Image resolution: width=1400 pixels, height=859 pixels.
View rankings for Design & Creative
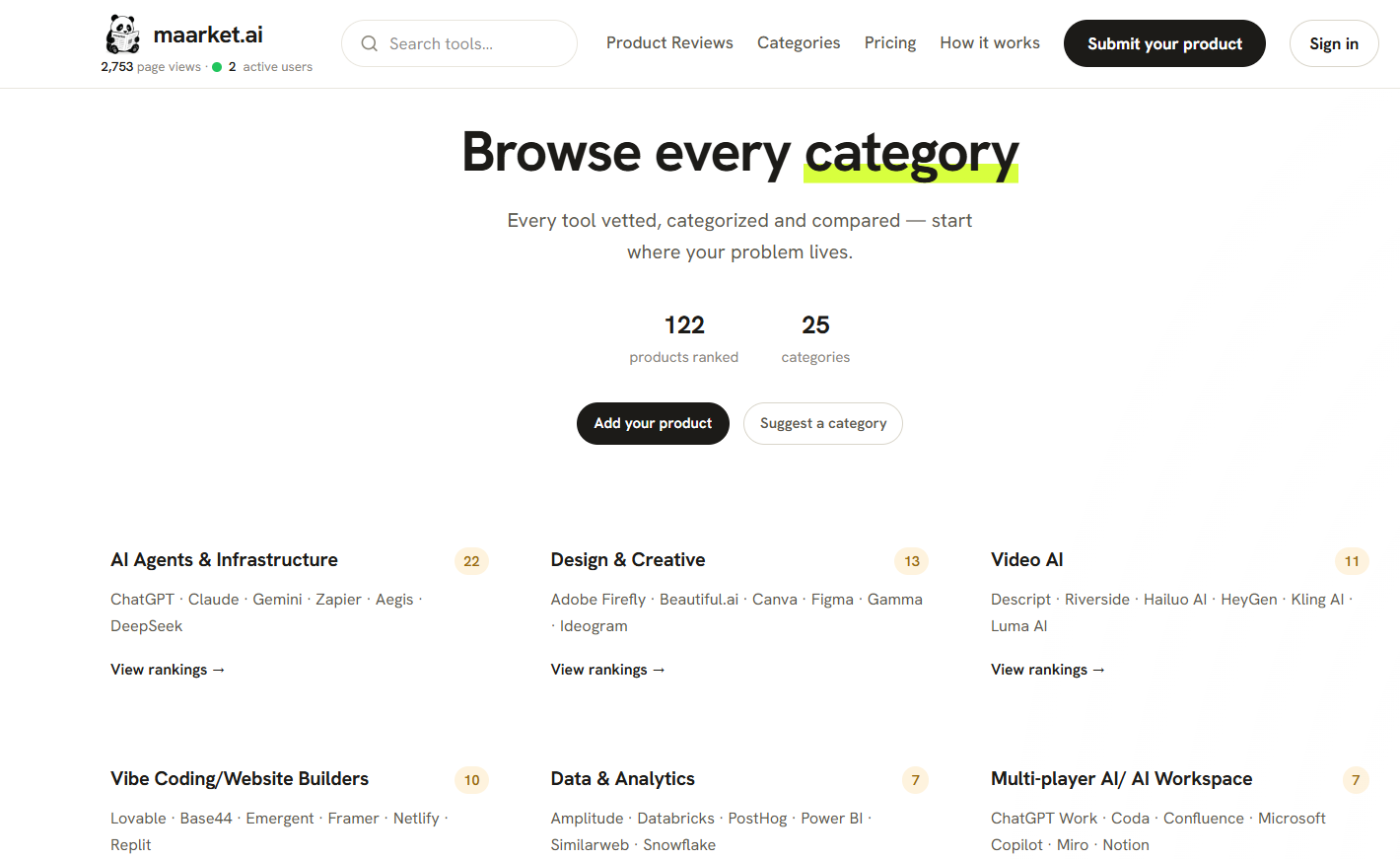608,670
